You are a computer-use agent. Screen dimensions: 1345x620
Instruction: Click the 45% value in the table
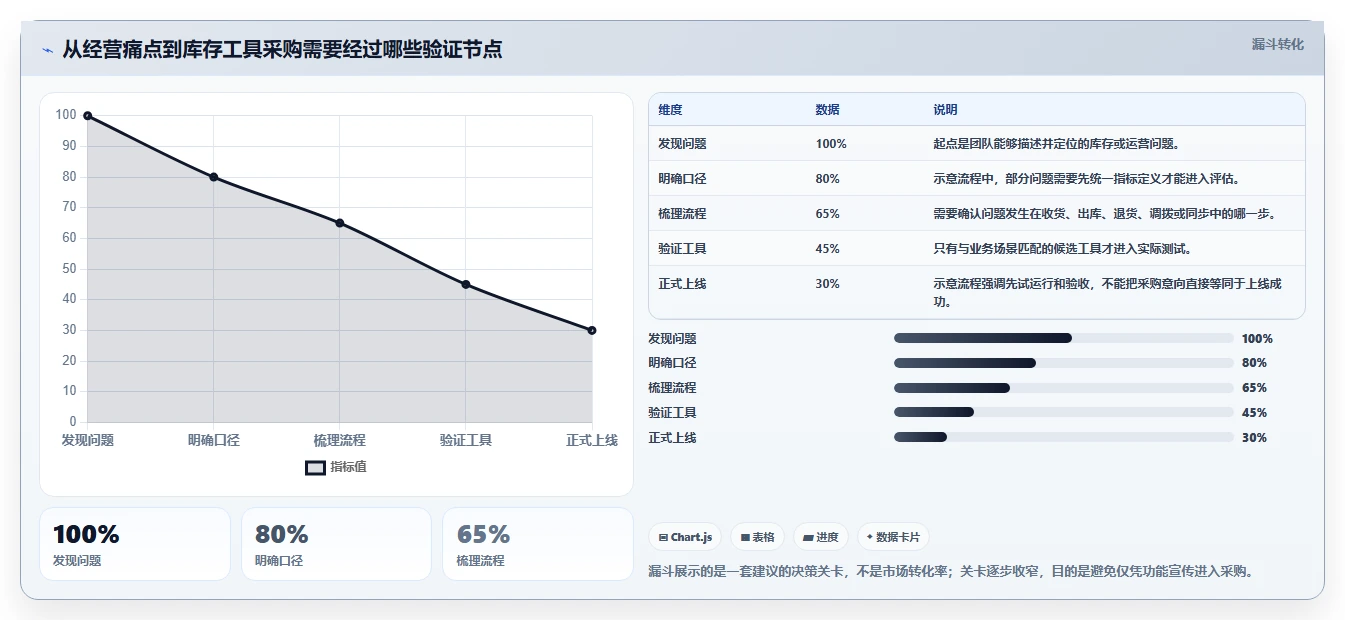point(827,249)
